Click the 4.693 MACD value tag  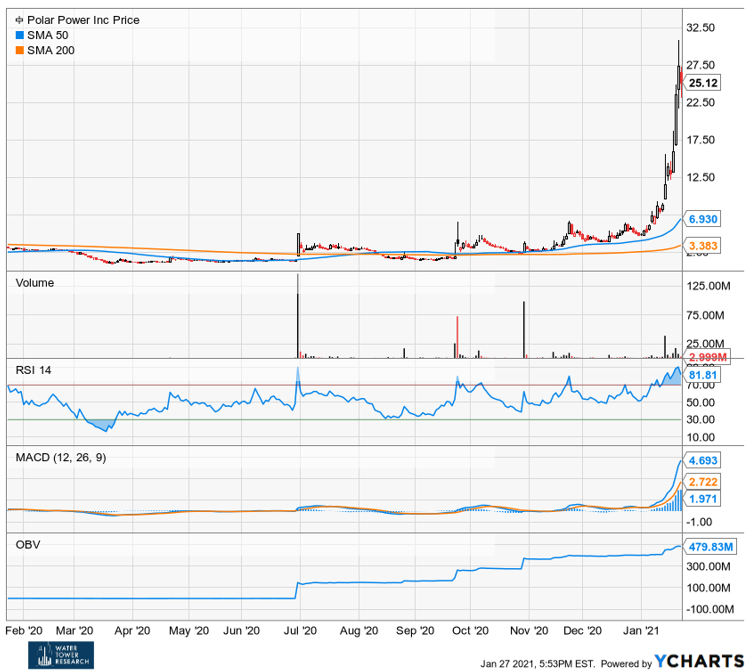point(702,460)
